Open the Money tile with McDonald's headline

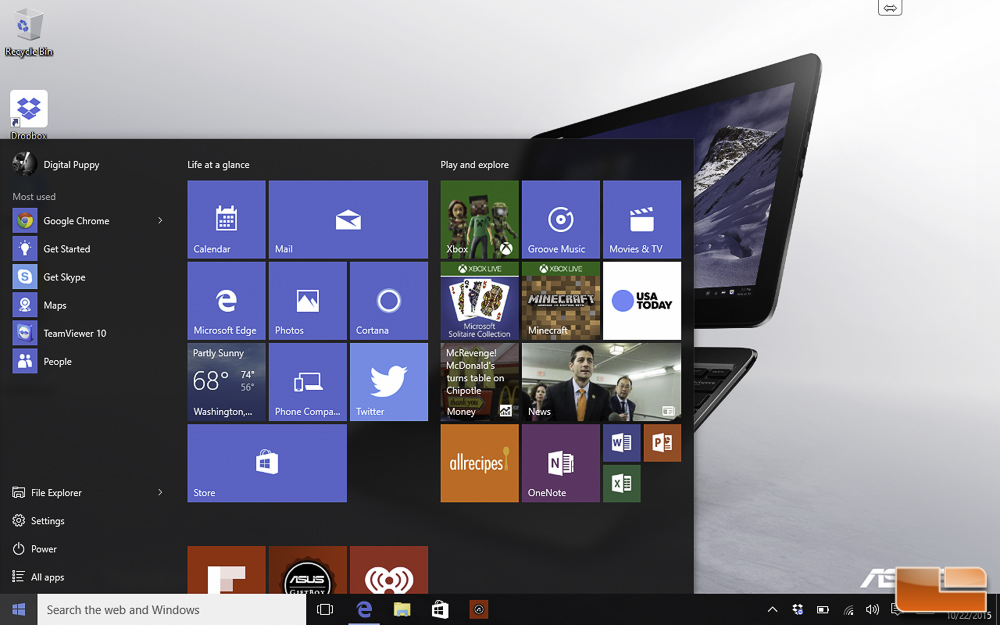(x=480, y=382)
